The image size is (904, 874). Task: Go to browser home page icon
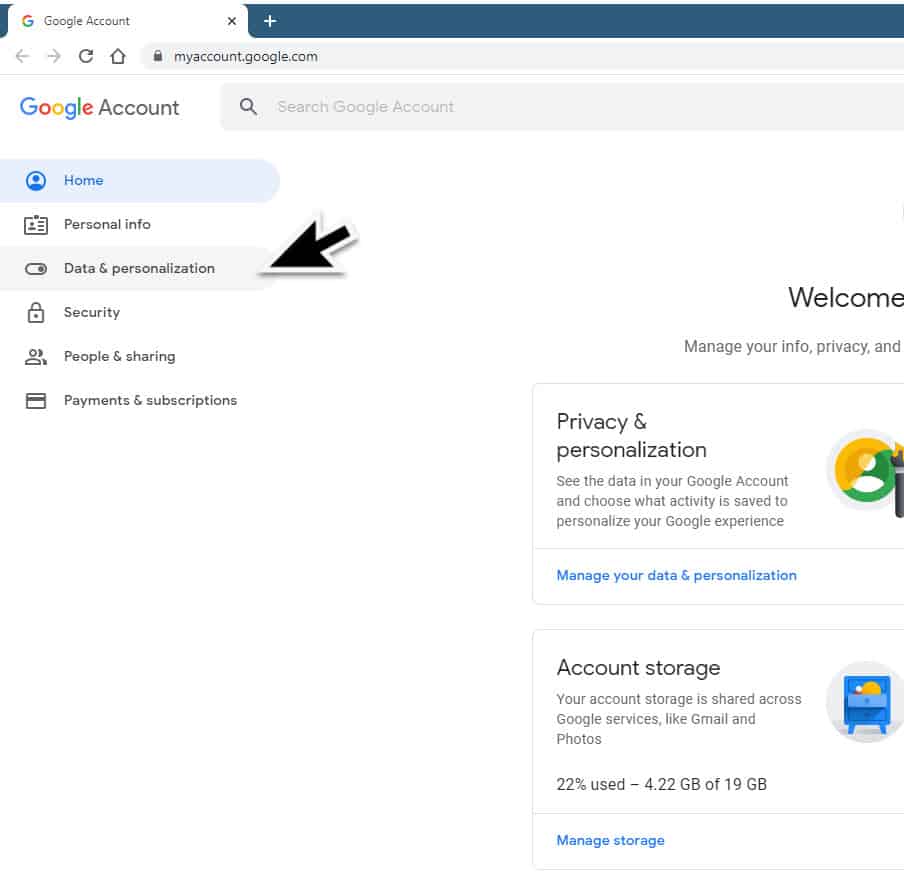[118, 56]
